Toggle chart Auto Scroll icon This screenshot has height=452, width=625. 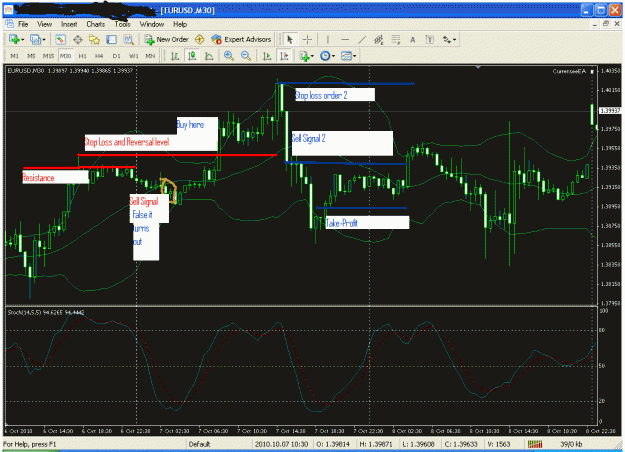click(x=267, y=56)
